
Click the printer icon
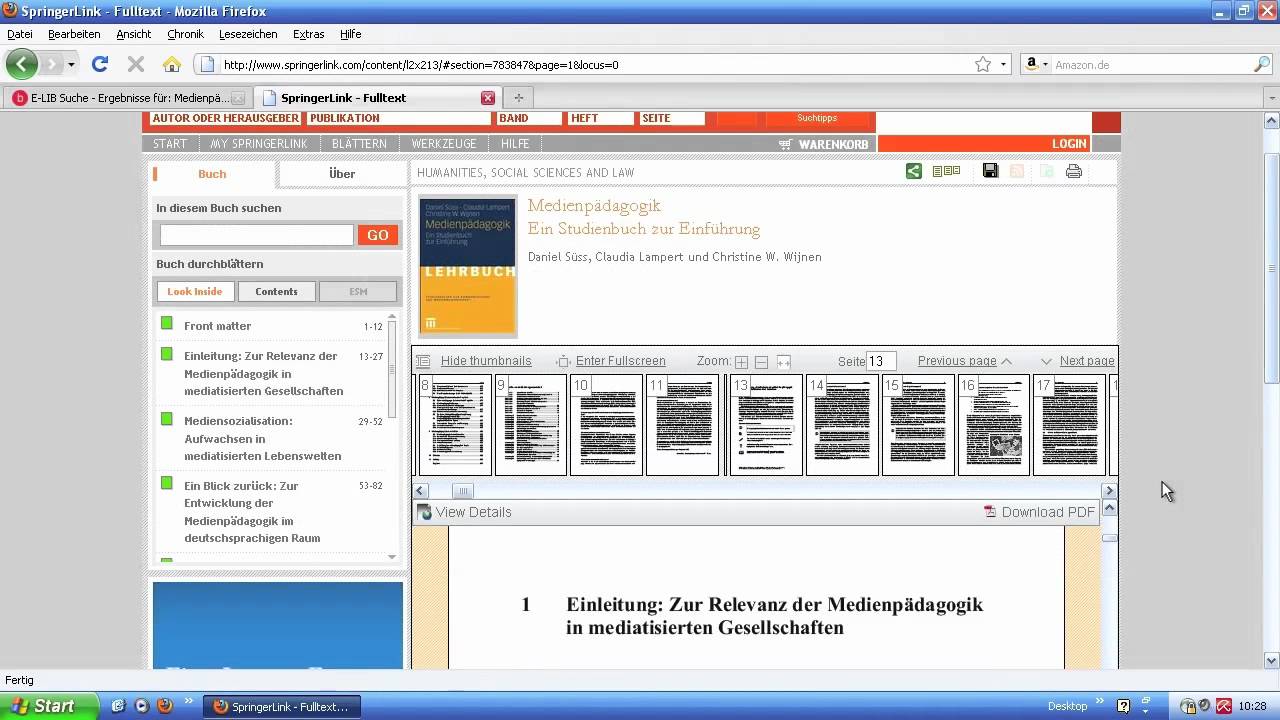click(1074, 171)
